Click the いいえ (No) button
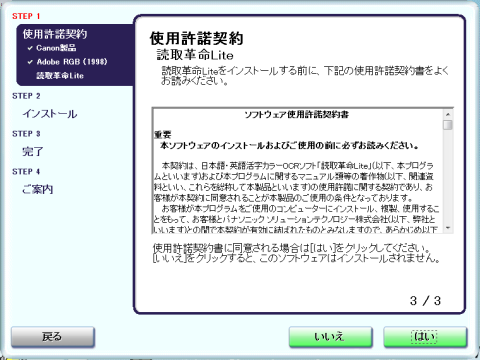Viewport: 480px width, 360px height. tap(330, 337)
